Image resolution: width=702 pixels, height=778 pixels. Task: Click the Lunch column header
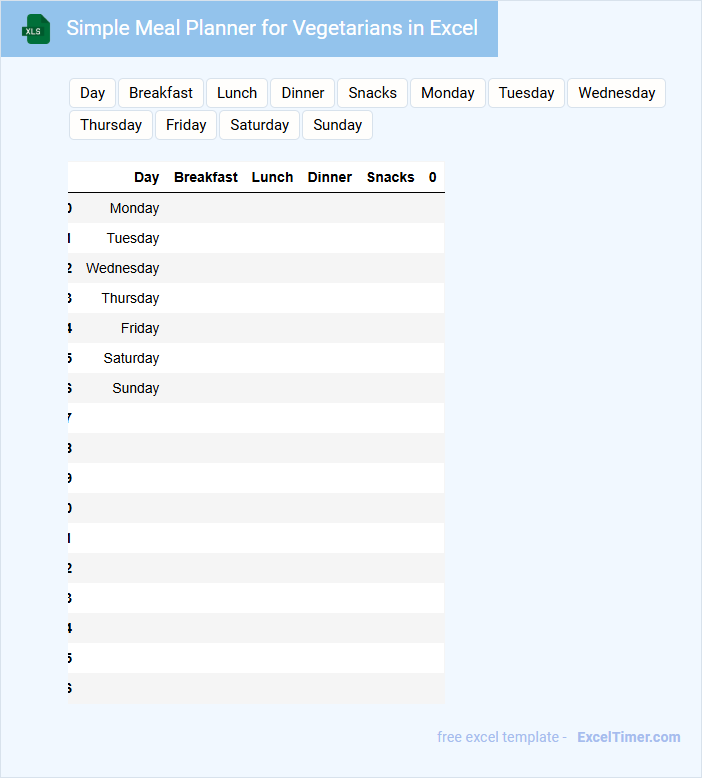click(272, 177)
